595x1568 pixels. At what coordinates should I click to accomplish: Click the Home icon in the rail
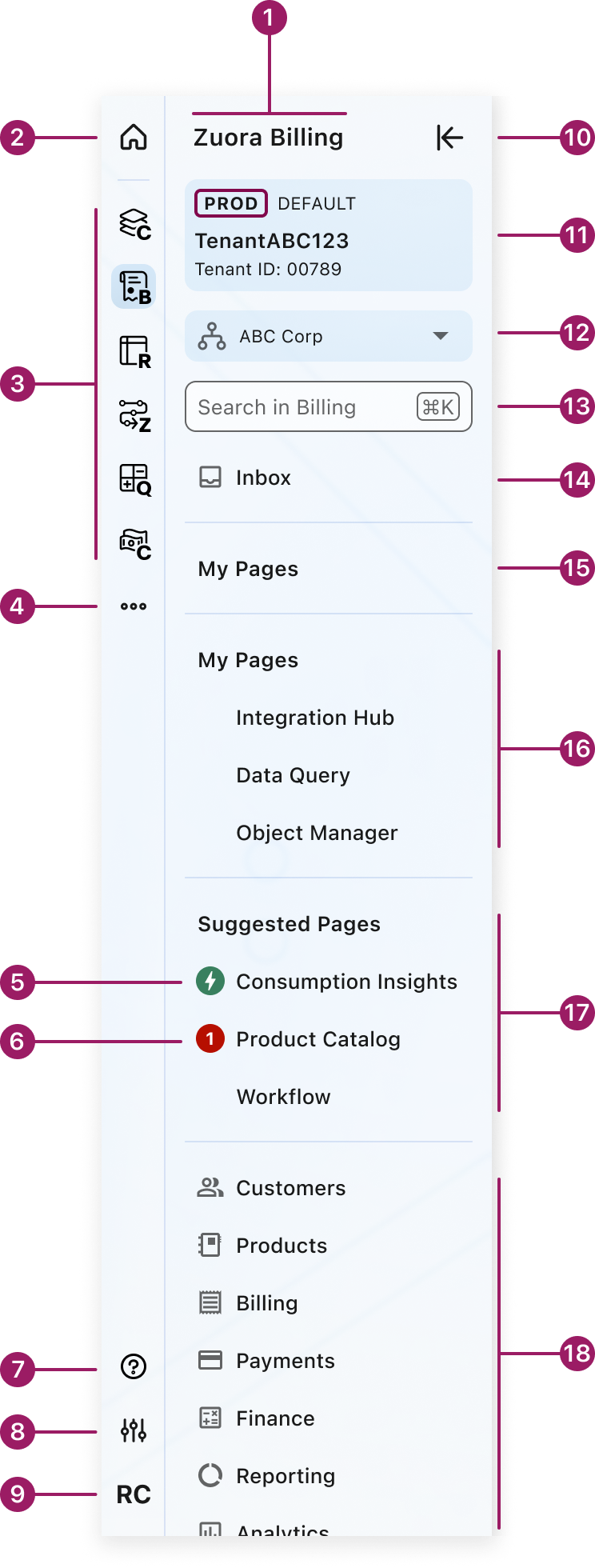tap(134, 138)
